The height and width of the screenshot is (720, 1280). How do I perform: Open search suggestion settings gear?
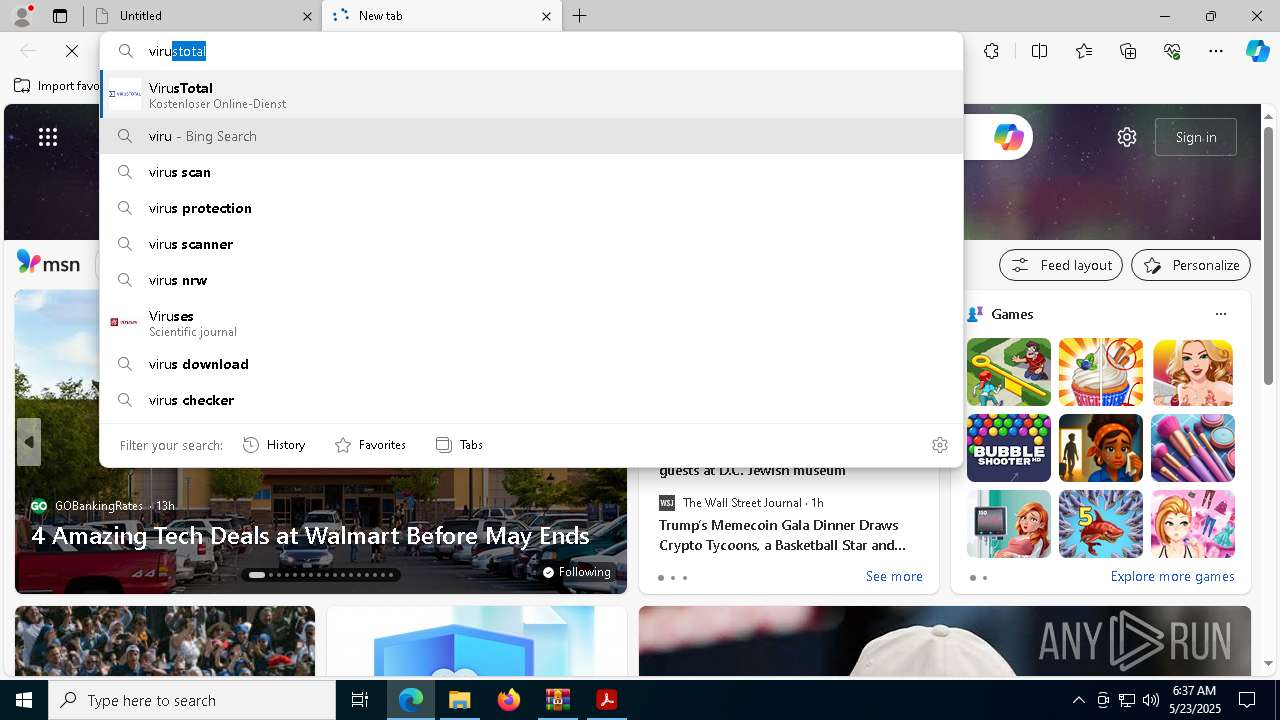pyautogui.click(x=939, y=445)
